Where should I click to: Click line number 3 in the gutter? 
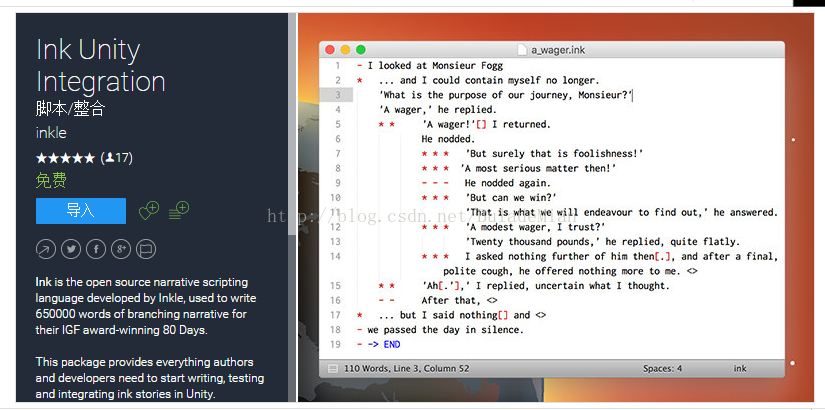tap(338, 95)
